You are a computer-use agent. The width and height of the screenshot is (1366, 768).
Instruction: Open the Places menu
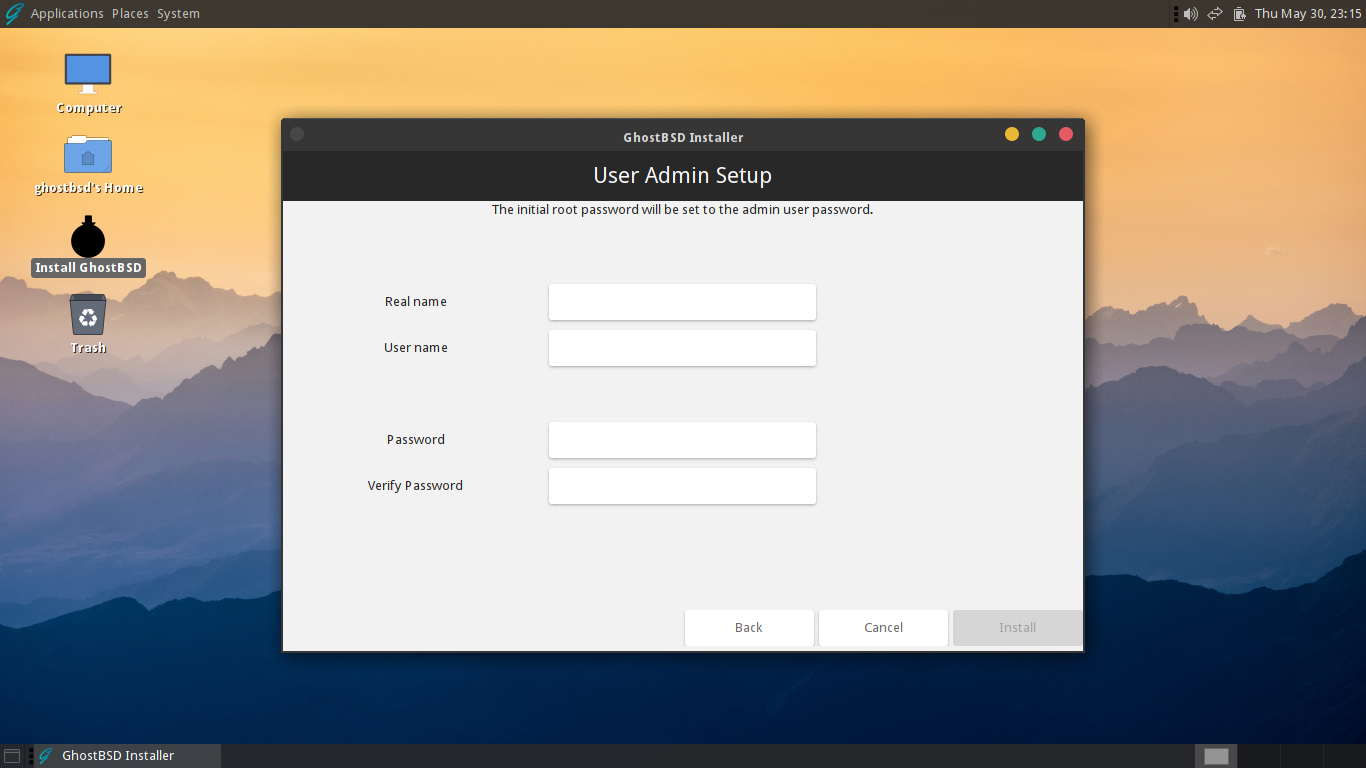(x=130, y=14)
